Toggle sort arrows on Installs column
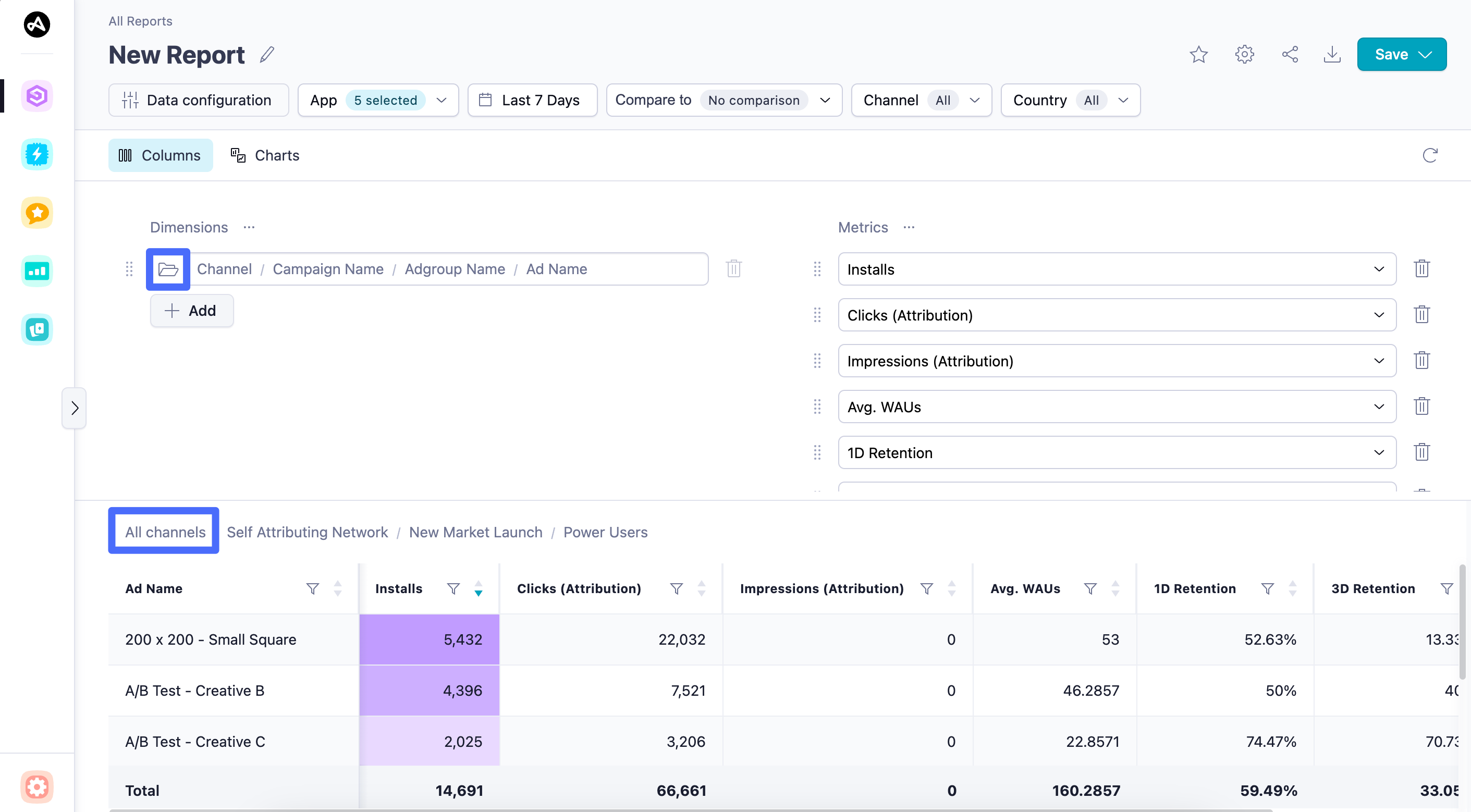The width and height of the screenshot is (1471, 812). (479, 588)
